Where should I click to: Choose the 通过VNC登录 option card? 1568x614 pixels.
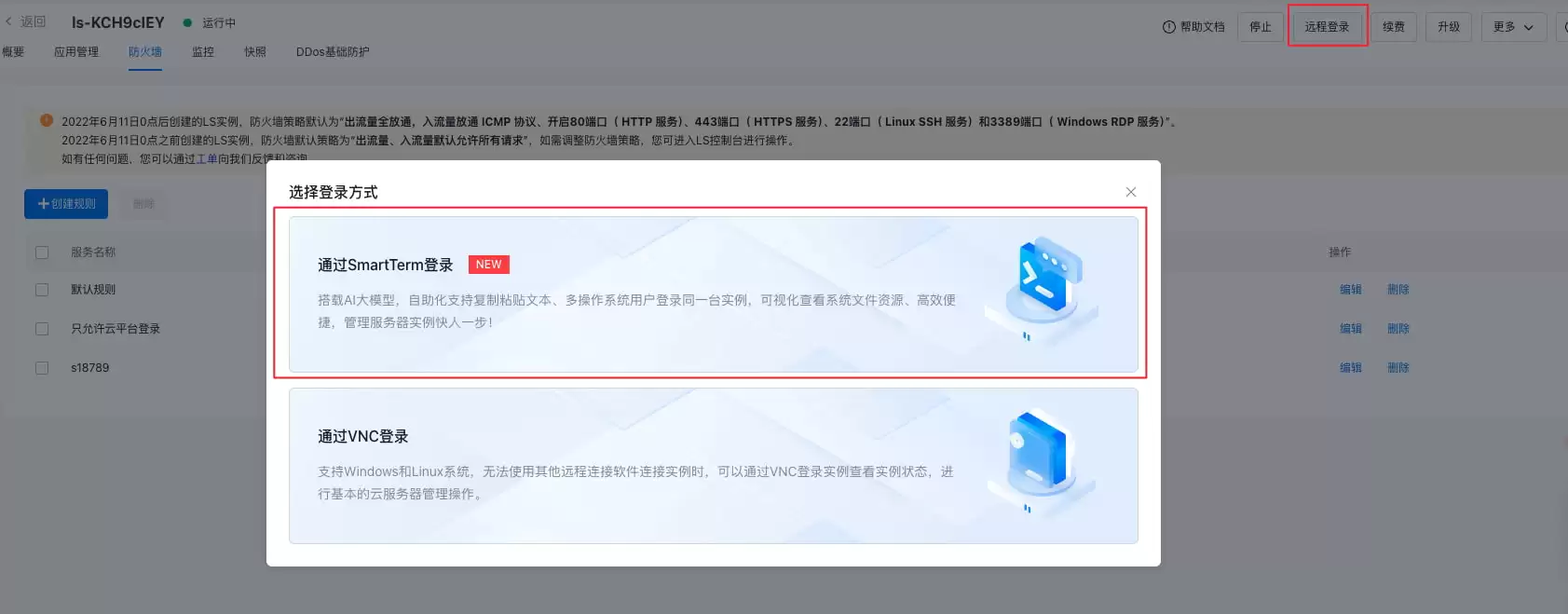714,466
